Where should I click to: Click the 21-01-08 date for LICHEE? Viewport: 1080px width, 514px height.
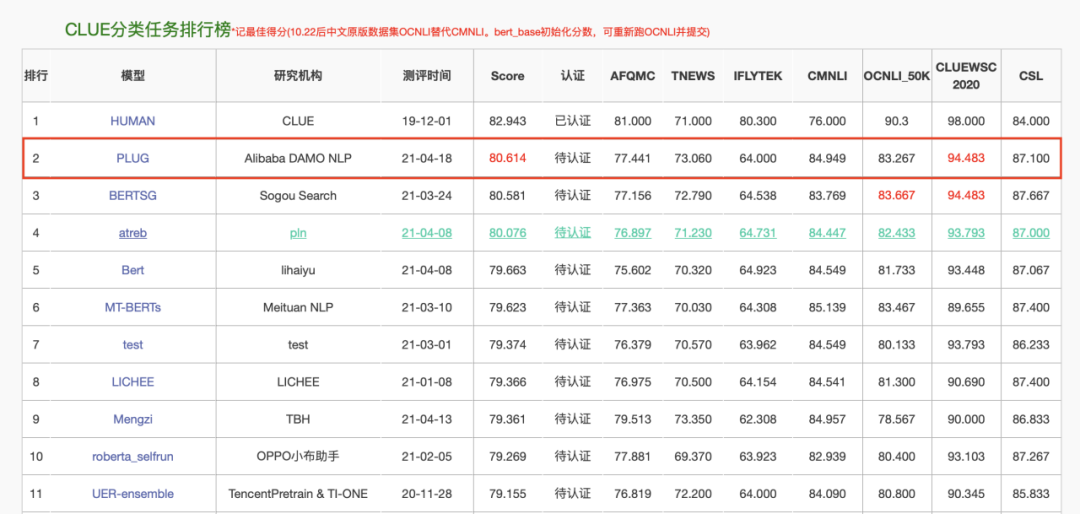coord(426,382)
